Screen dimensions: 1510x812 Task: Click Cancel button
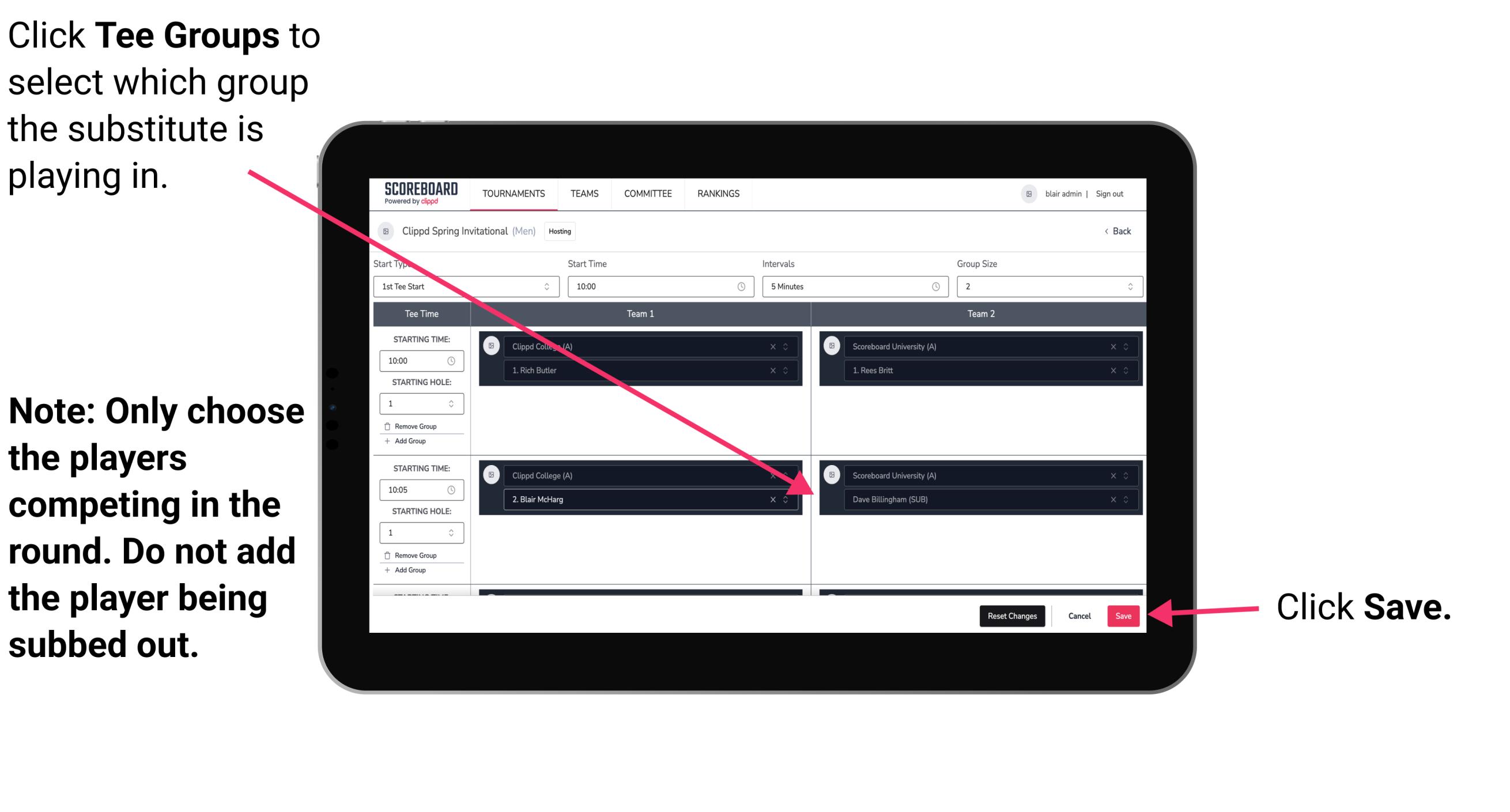point(1078,614)
